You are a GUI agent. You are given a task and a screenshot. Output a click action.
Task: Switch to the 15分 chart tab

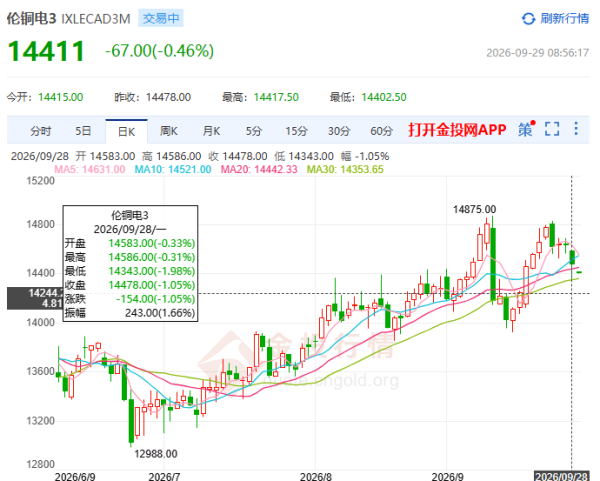click(x=297, y=131)
